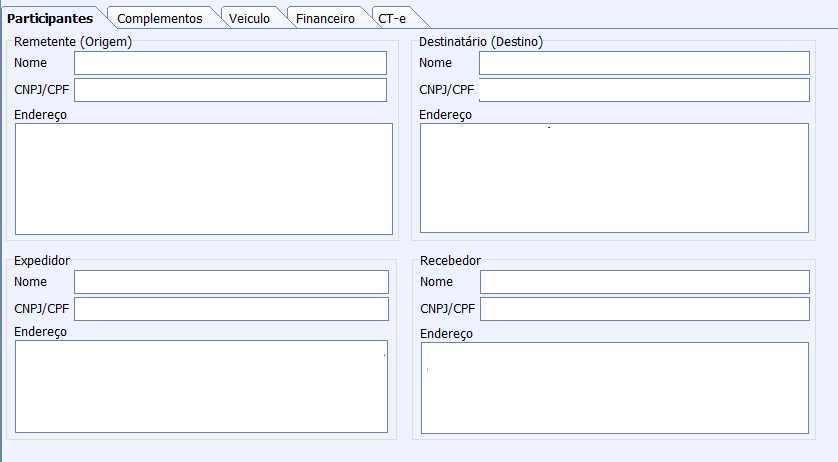Select the Recebedor Endereço text area
The height and width of the screenshot is (462, 838).
(x=614, y=387)
